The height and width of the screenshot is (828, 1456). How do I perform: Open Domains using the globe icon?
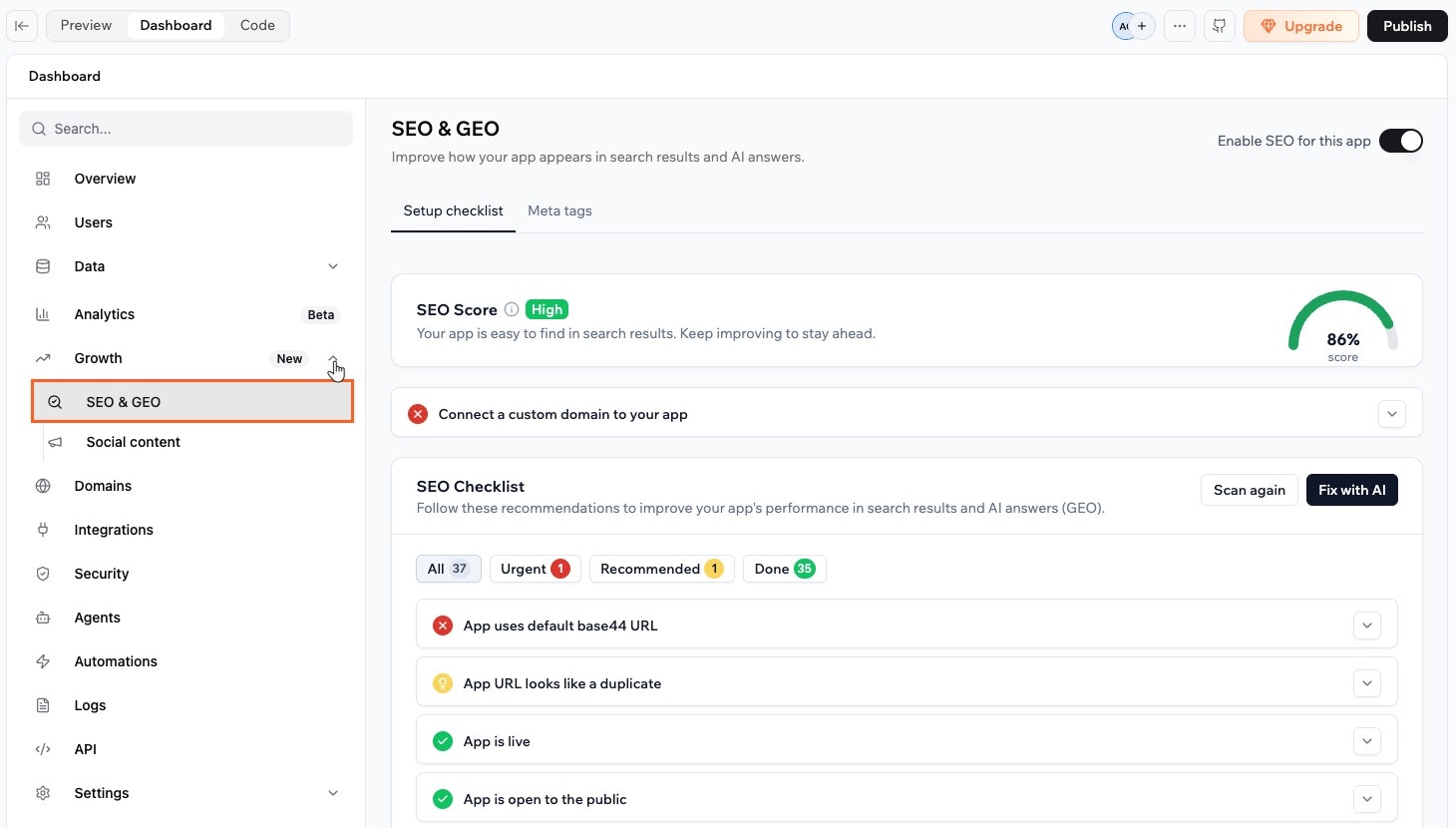[x=42, y=486]
